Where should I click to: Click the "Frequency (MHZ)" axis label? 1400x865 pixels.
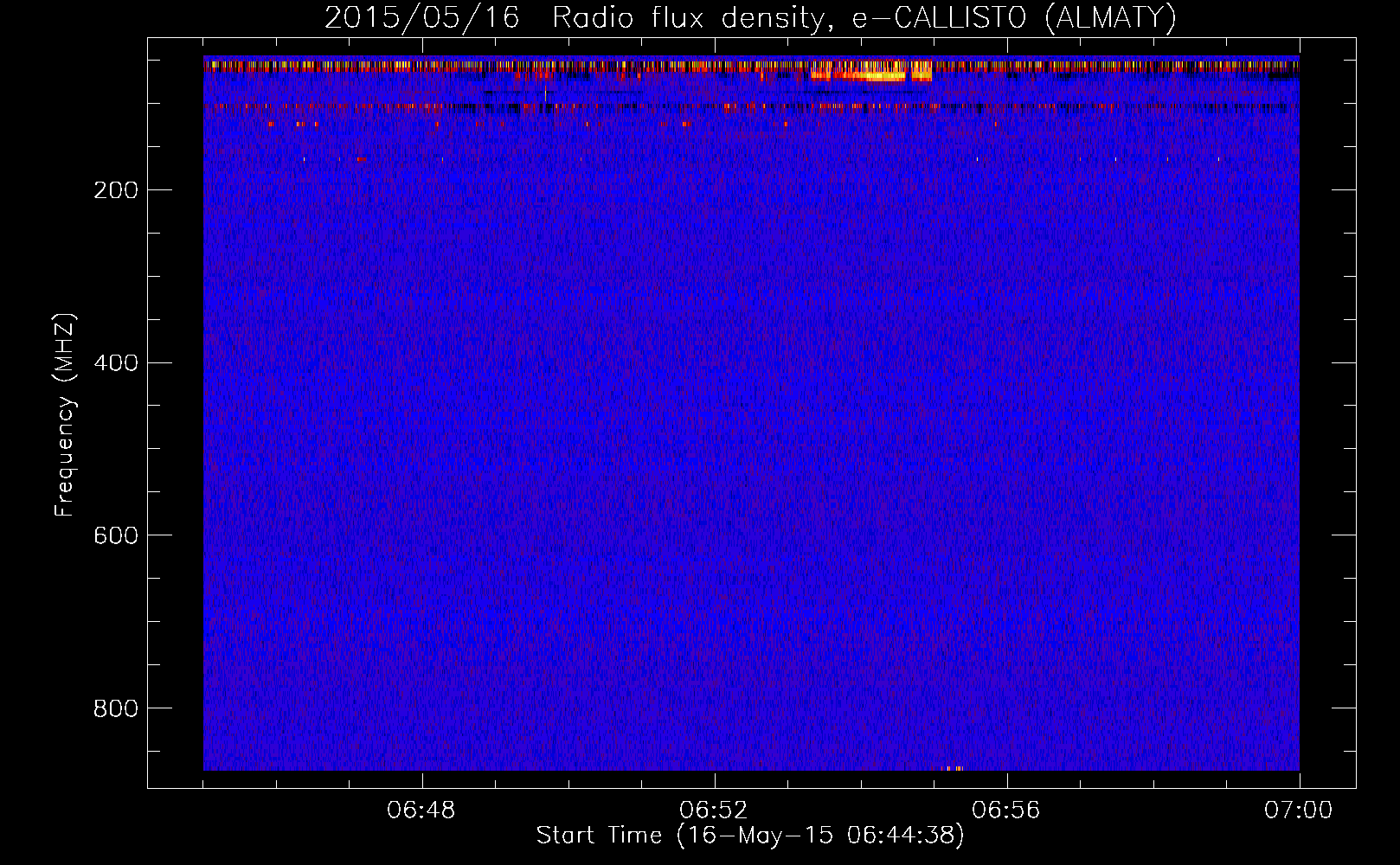(x=64, y=415)
